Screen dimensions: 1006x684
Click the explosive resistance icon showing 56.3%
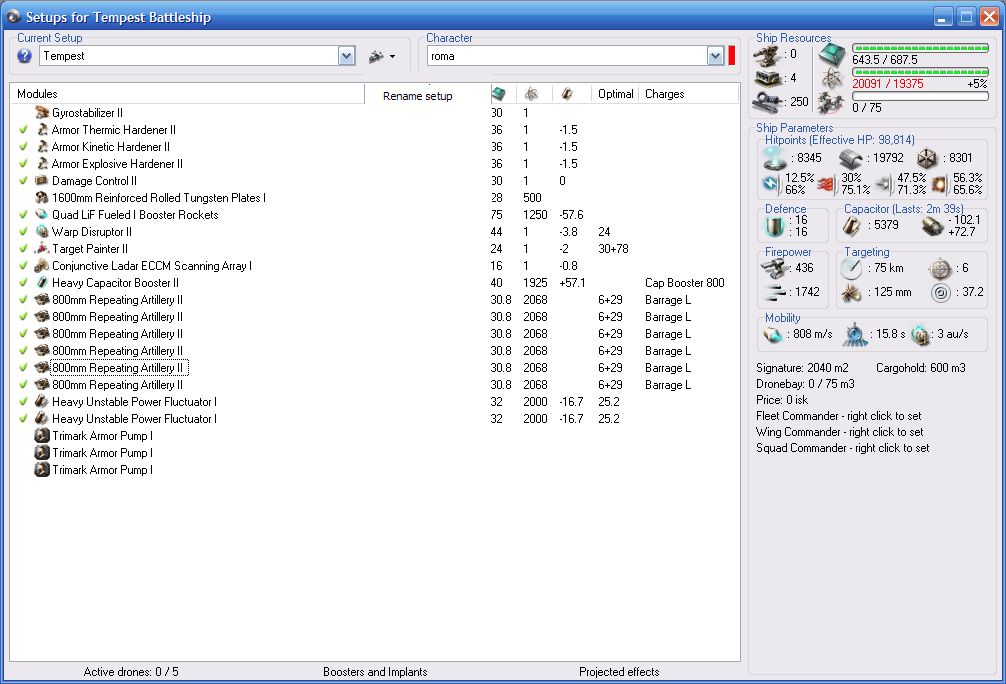[939, 184]
